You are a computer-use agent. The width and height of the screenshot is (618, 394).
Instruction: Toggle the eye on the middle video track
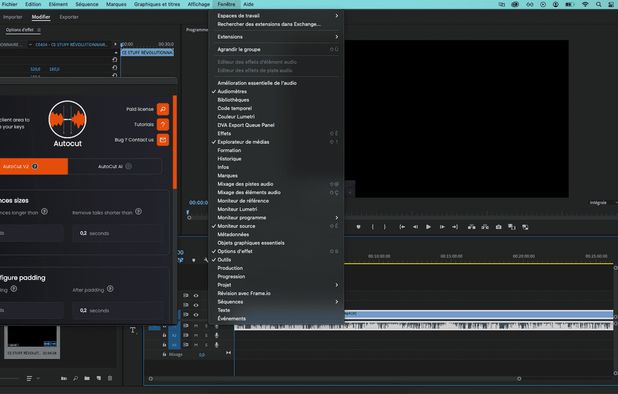point(195,305)
